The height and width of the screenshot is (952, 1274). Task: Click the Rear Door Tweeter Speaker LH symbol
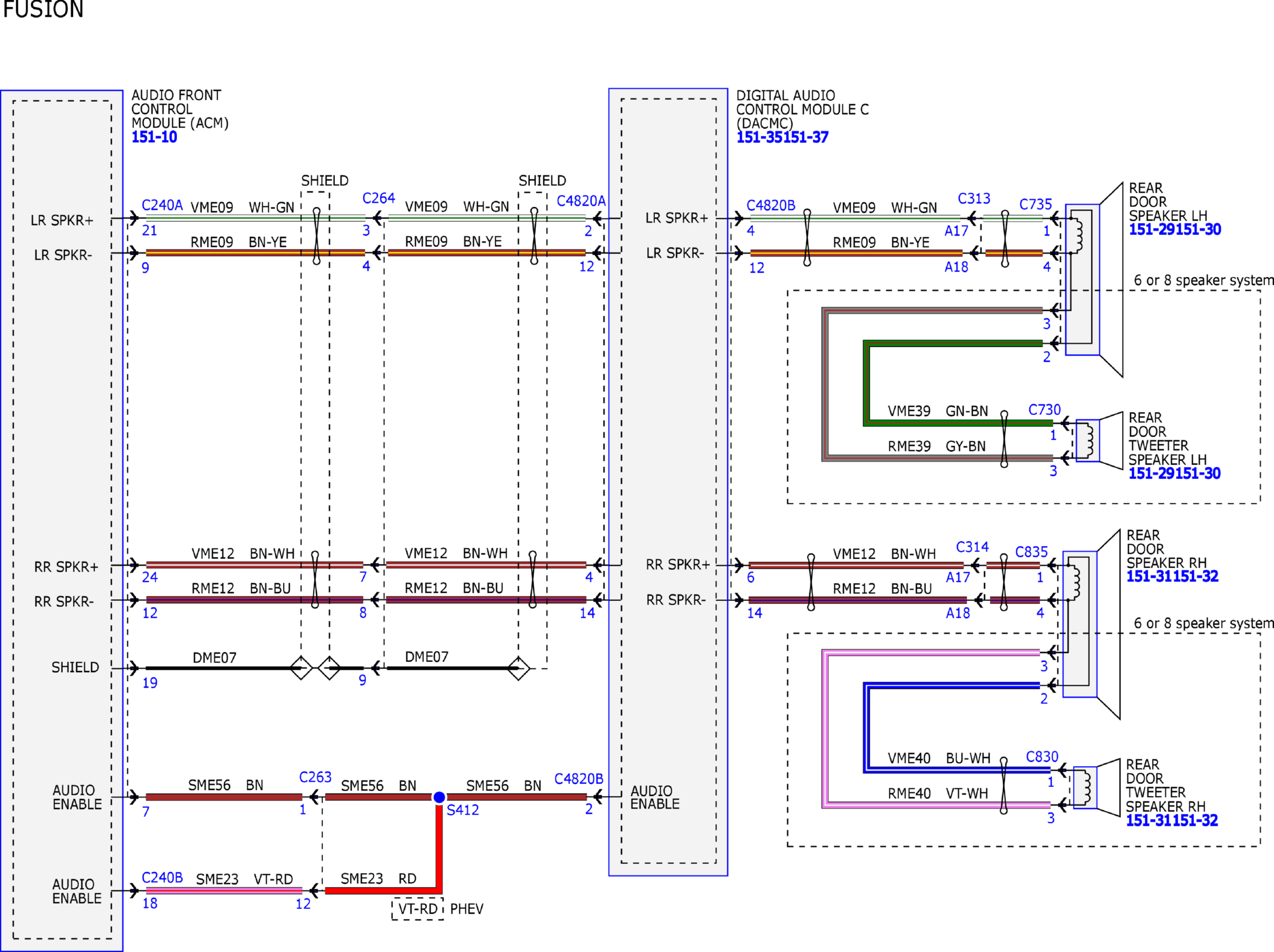1099,441
